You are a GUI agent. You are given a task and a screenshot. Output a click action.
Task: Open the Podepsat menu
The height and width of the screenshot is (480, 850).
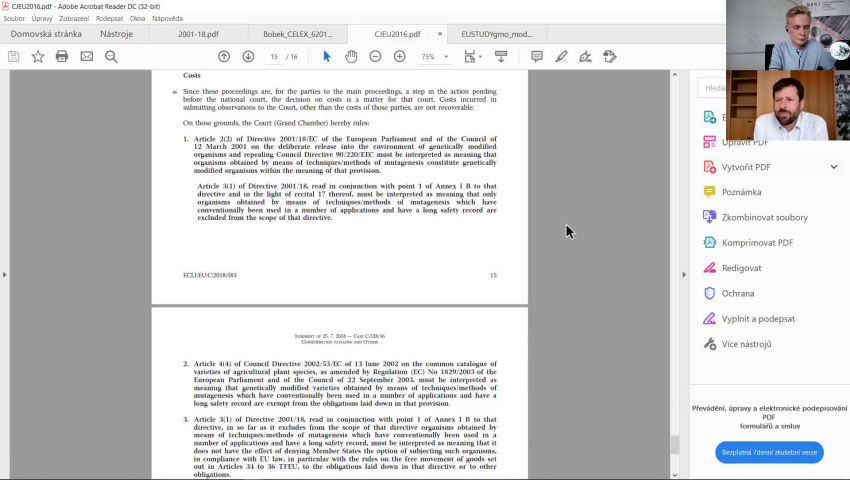[110, 18]
